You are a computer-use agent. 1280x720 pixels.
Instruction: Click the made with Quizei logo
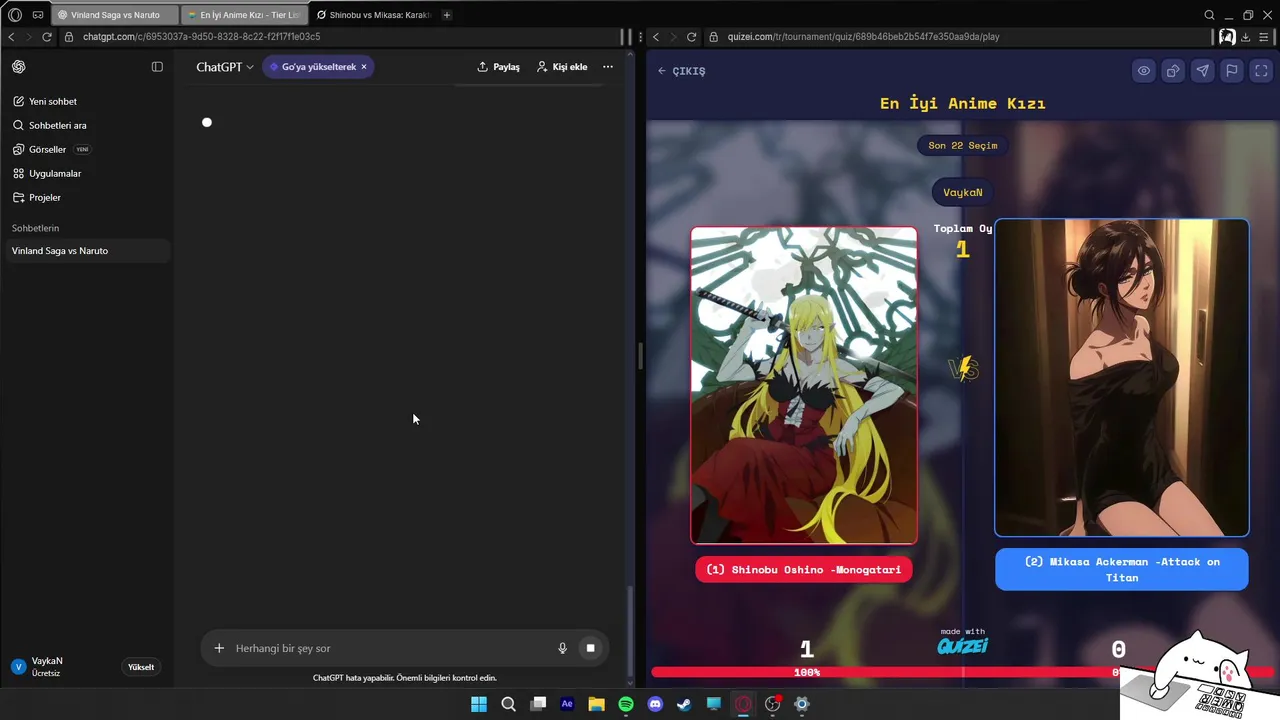(963, 642)
